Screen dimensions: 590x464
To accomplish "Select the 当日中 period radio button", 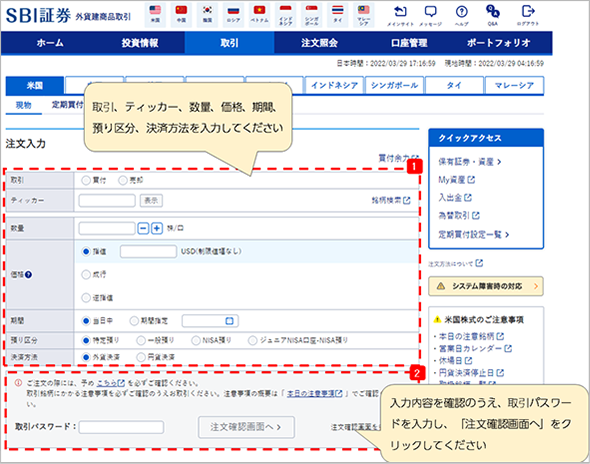I will [x=86, y=321].
